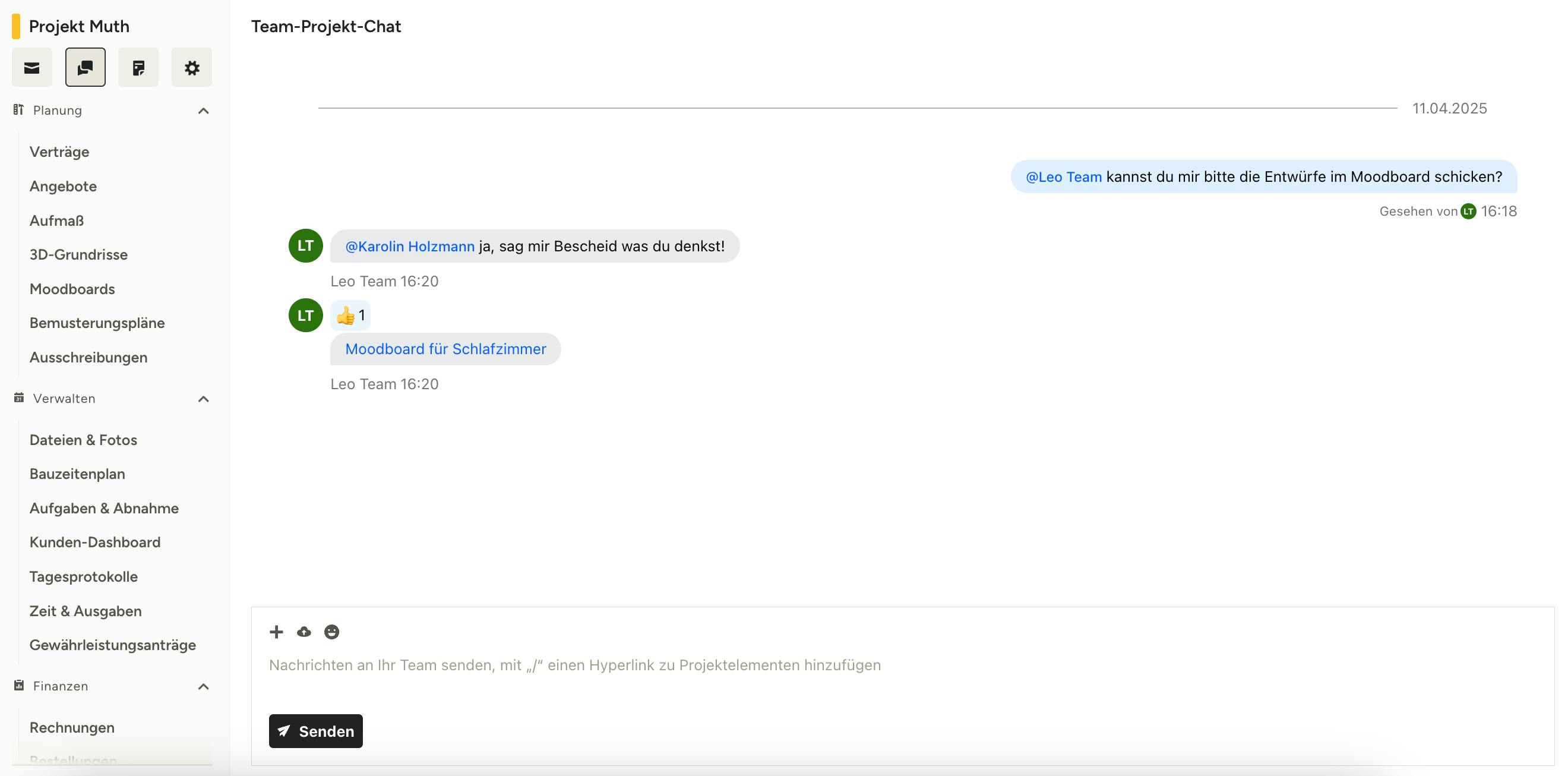Click the 16:18 timestamp
The image size is (1568, 776).
tap(1499, 212)
